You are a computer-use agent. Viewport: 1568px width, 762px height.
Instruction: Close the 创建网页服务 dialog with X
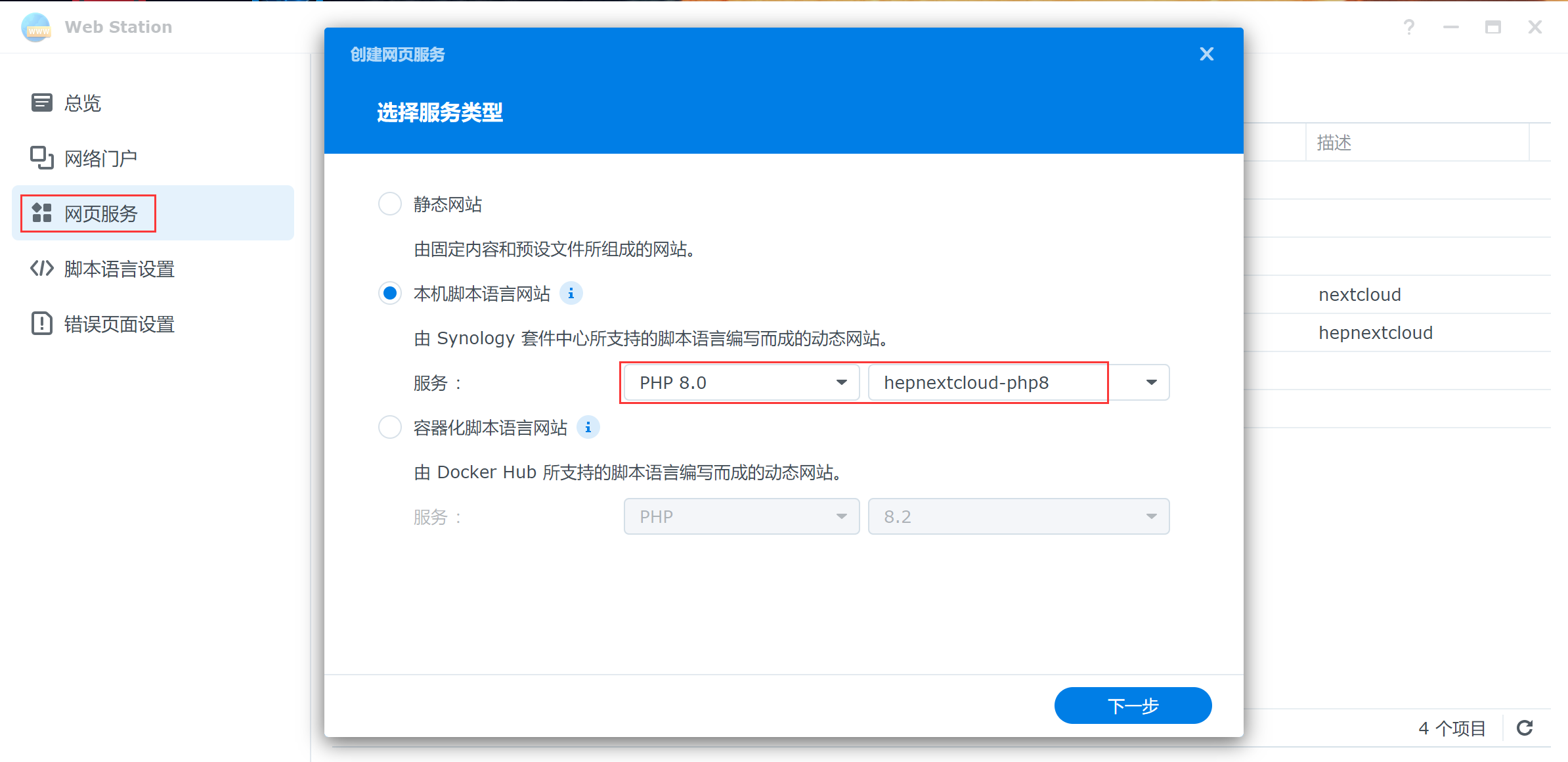(x=1206, y=53)
